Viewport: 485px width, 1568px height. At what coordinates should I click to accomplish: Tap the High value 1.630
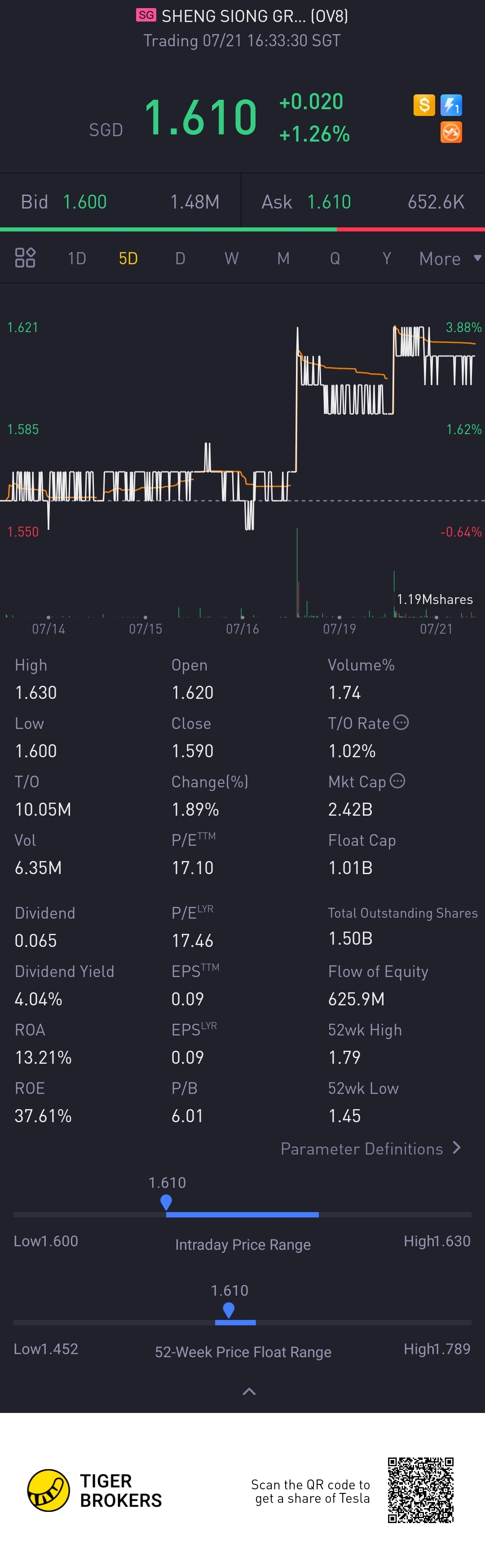36,692
